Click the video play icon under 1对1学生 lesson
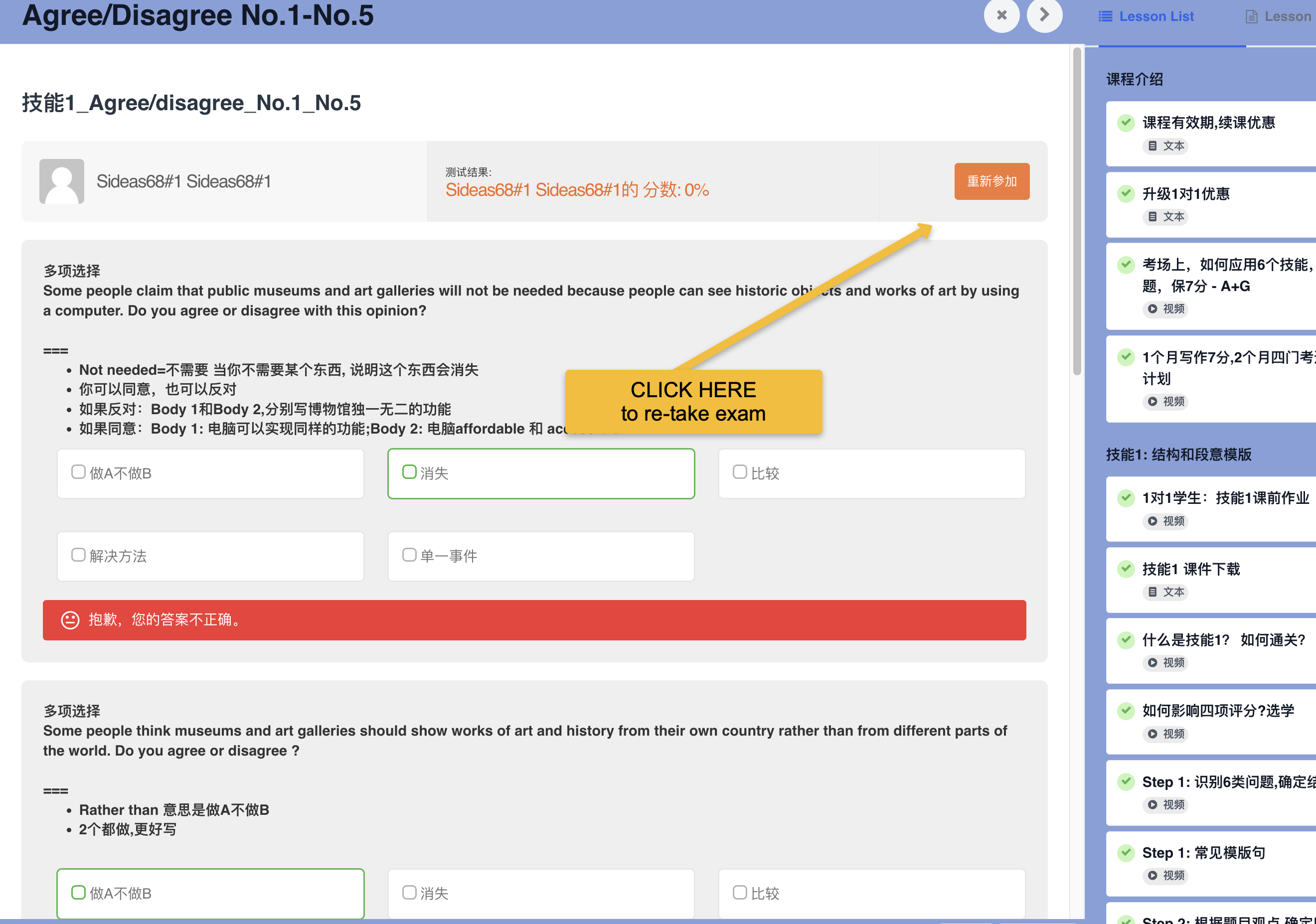The image size is (1316, 924). (1152, 521)
